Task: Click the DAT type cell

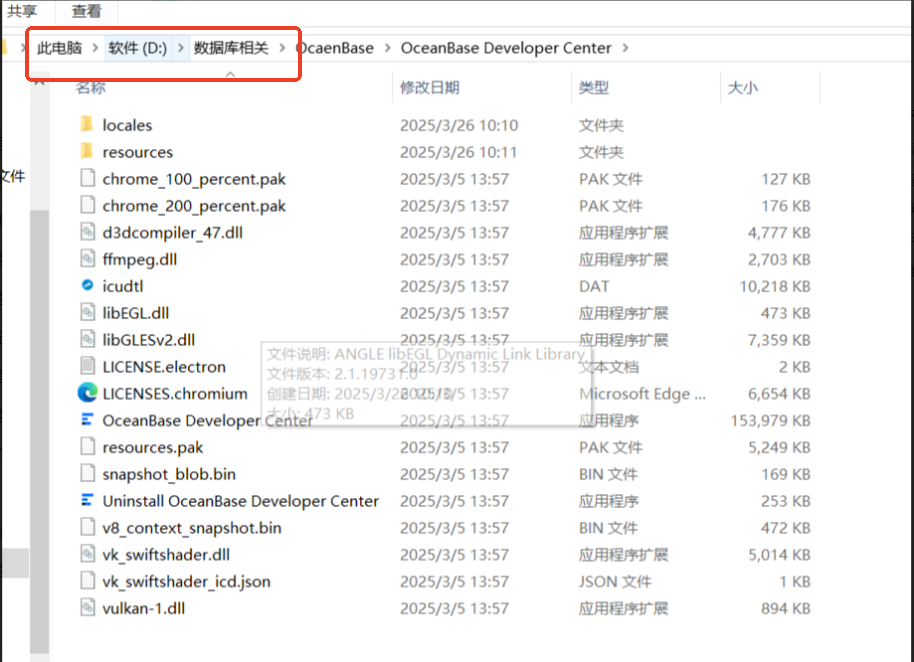Action: click(594, 286)
